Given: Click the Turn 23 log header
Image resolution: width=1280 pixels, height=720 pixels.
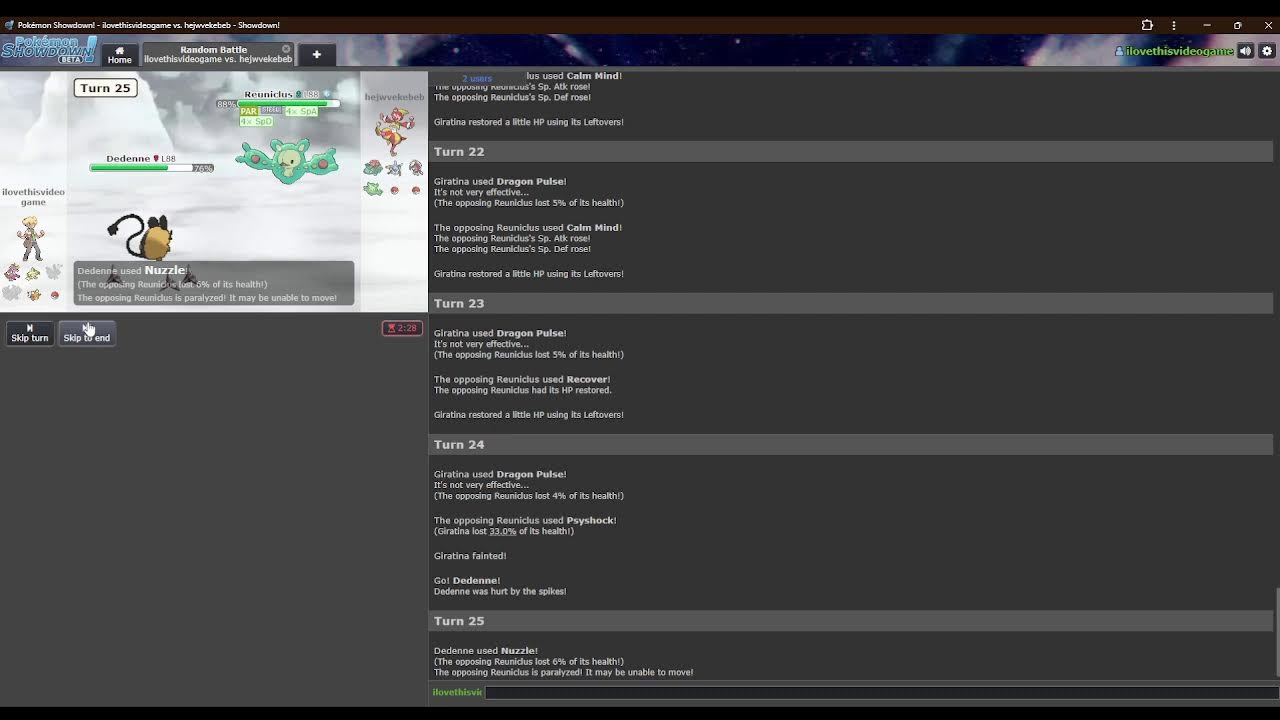Looking at the screenshot, I should [851, 303].
